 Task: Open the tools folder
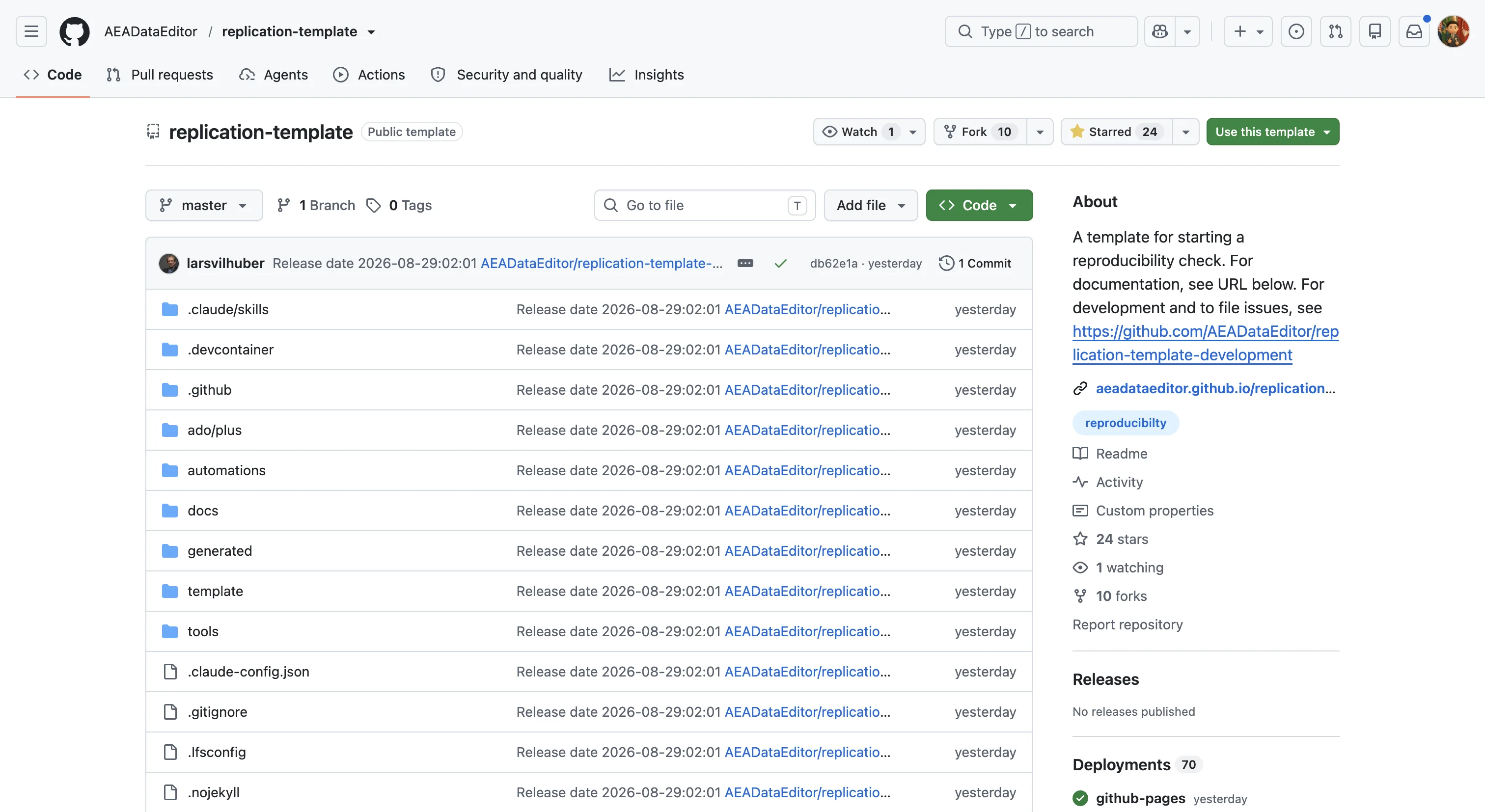[x=203, y=632]
